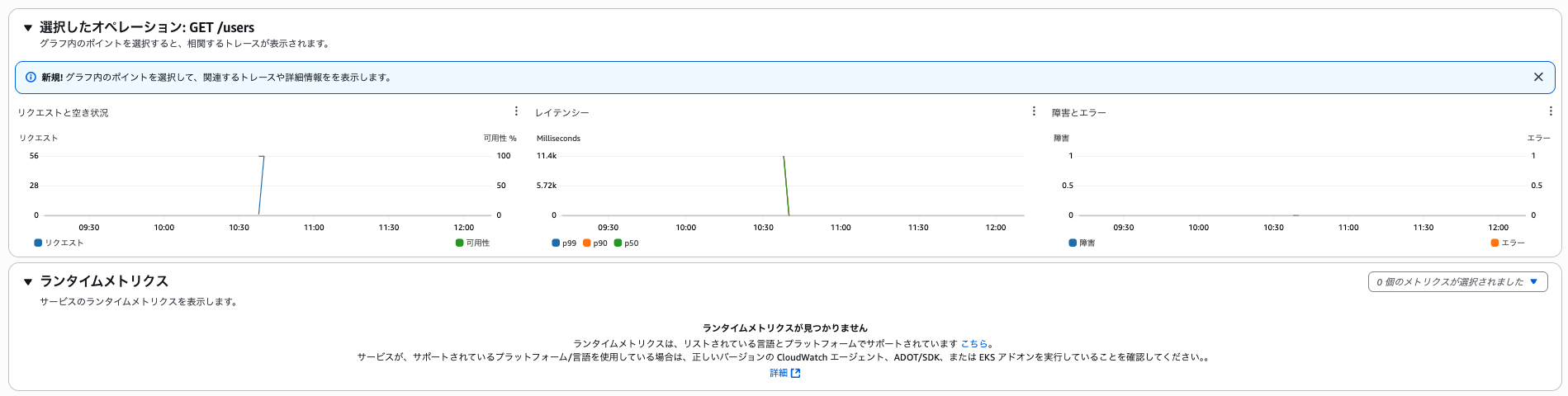
Task: Click the 可用性 % axis label
Action: click(x=500, y=139)
